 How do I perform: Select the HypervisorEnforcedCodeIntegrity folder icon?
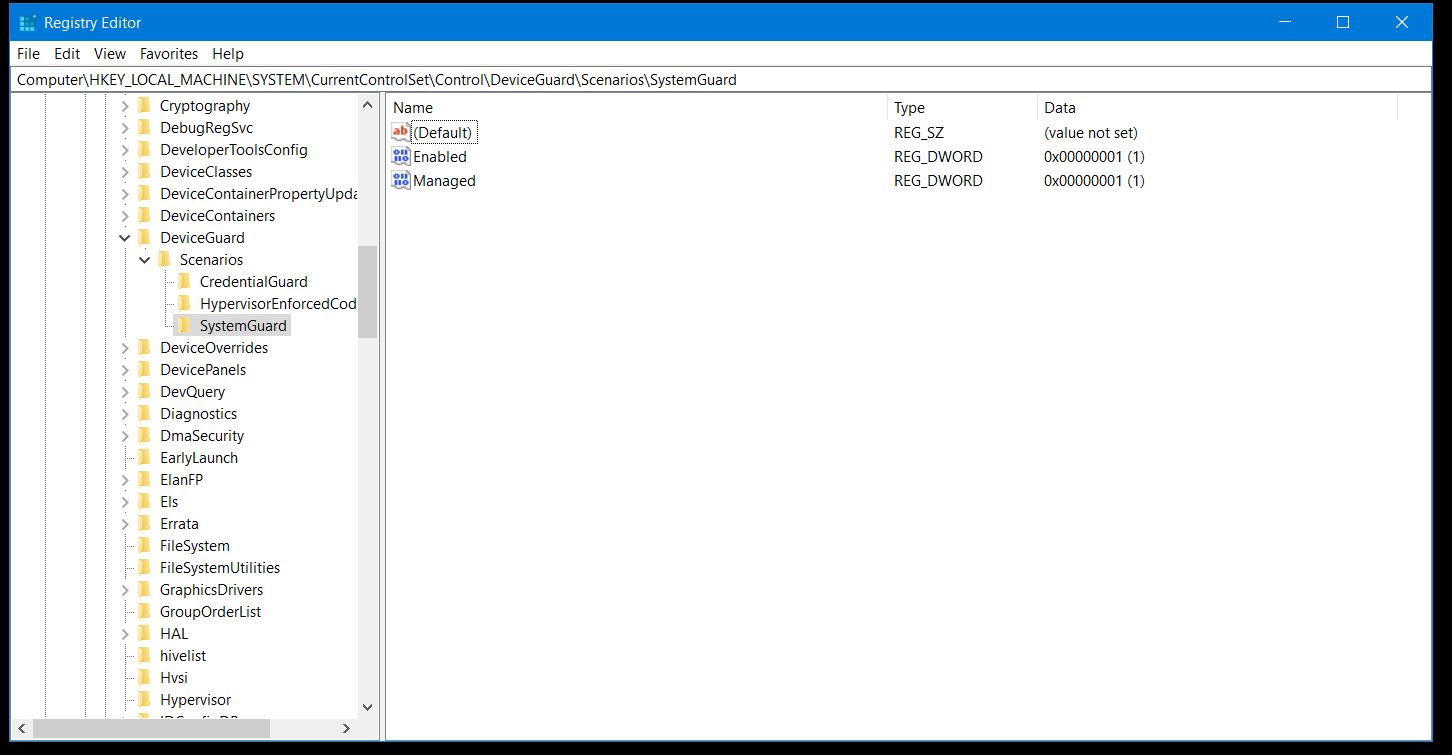[x=184, y=304]
